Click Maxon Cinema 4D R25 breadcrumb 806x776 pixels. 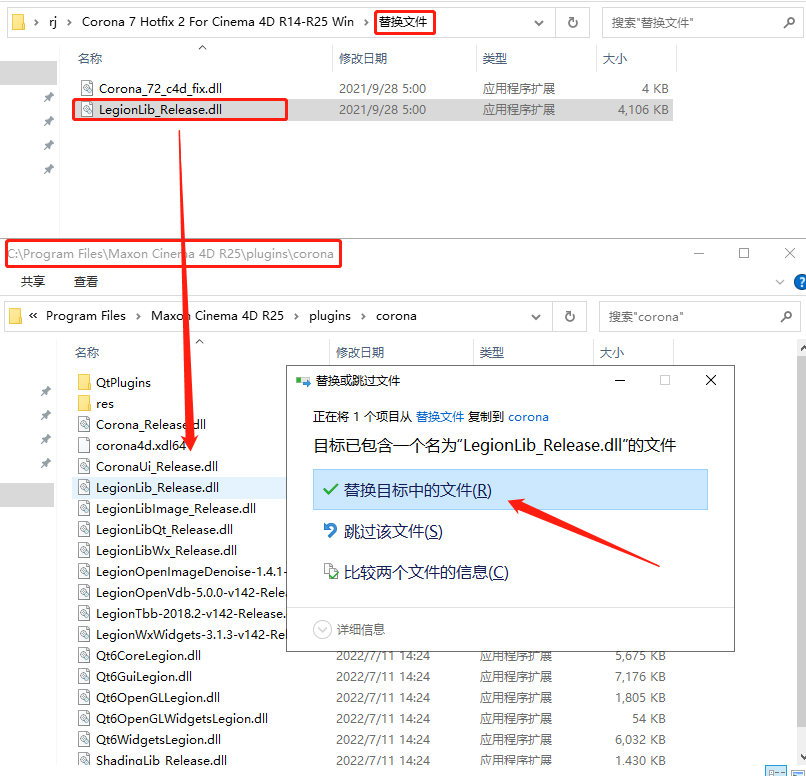pyautogui.click(x=217, y=316)
